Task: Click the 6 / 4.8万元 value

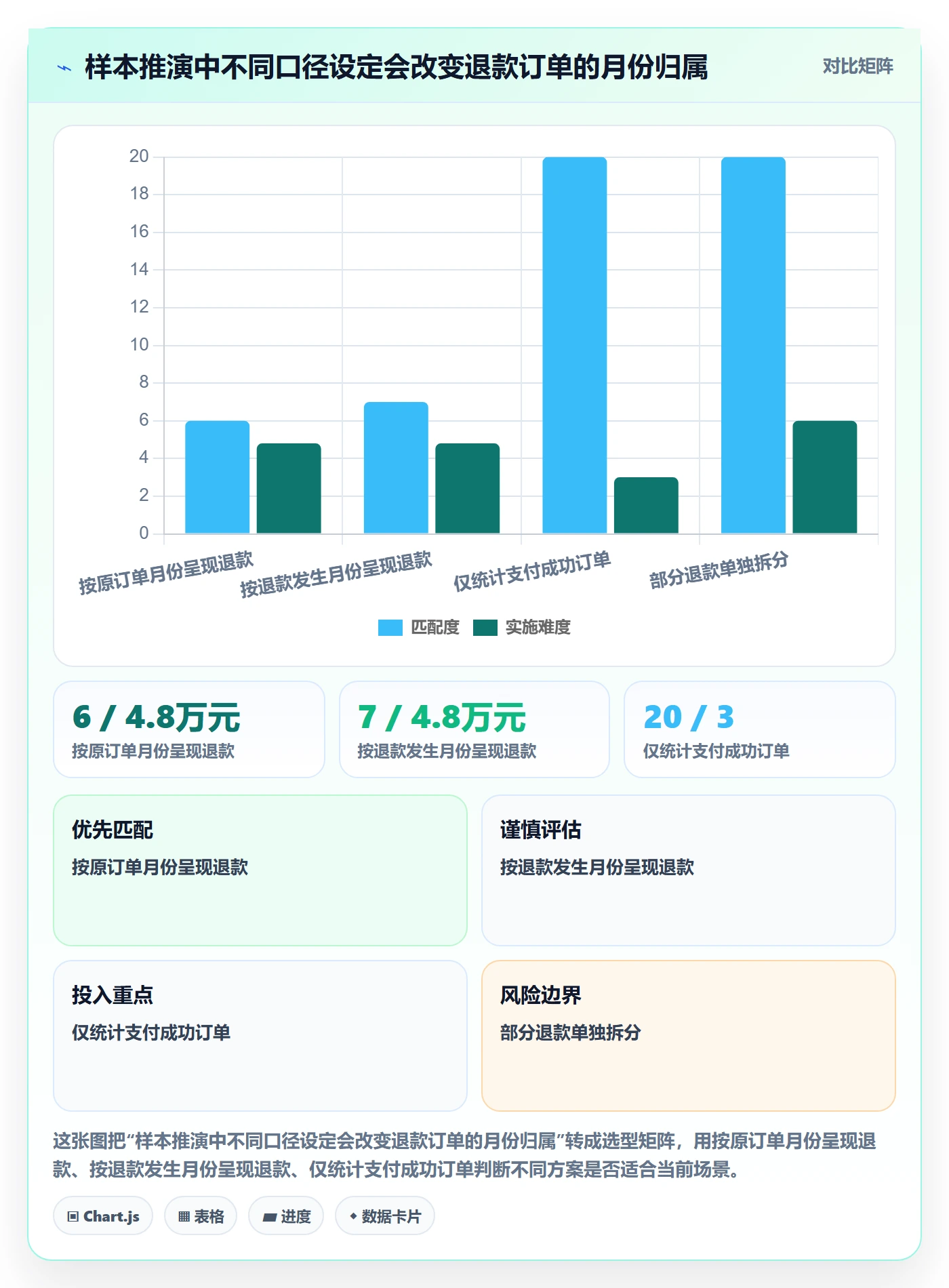Action: click(x=156, y=717)
